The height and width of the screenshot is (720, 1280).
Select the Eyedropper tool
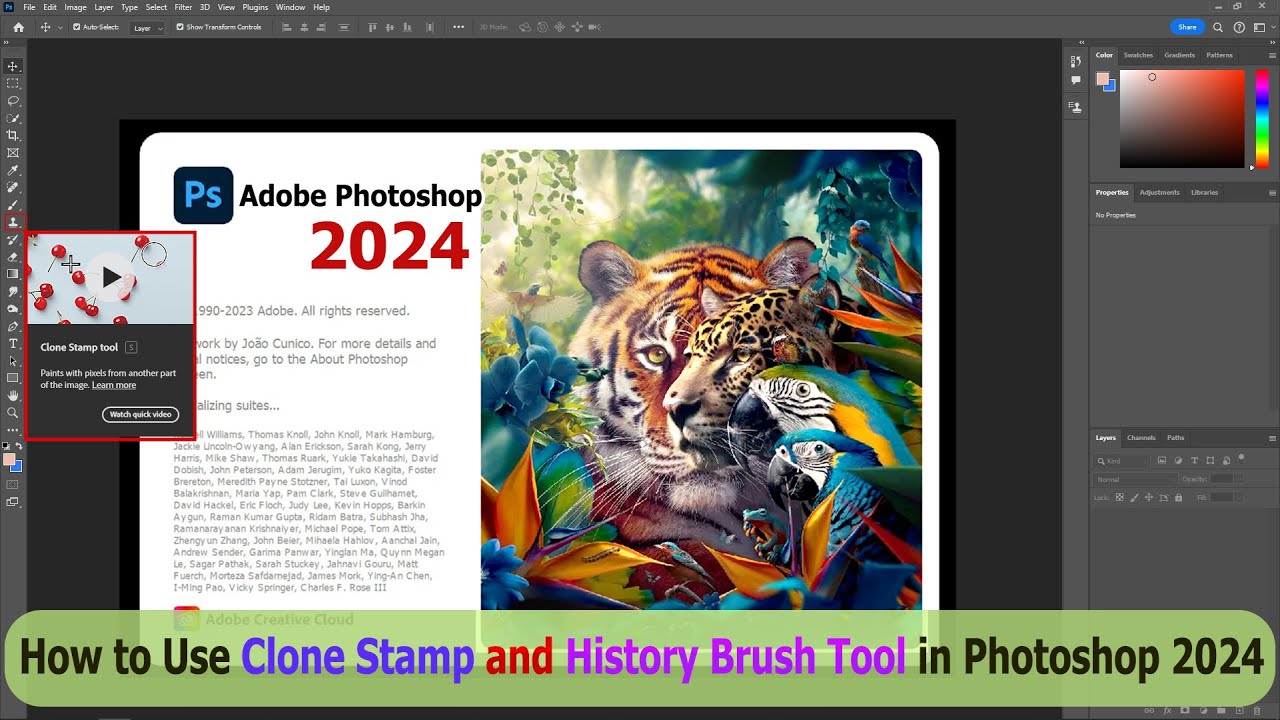pyautogui.click(x=13, y=170)
